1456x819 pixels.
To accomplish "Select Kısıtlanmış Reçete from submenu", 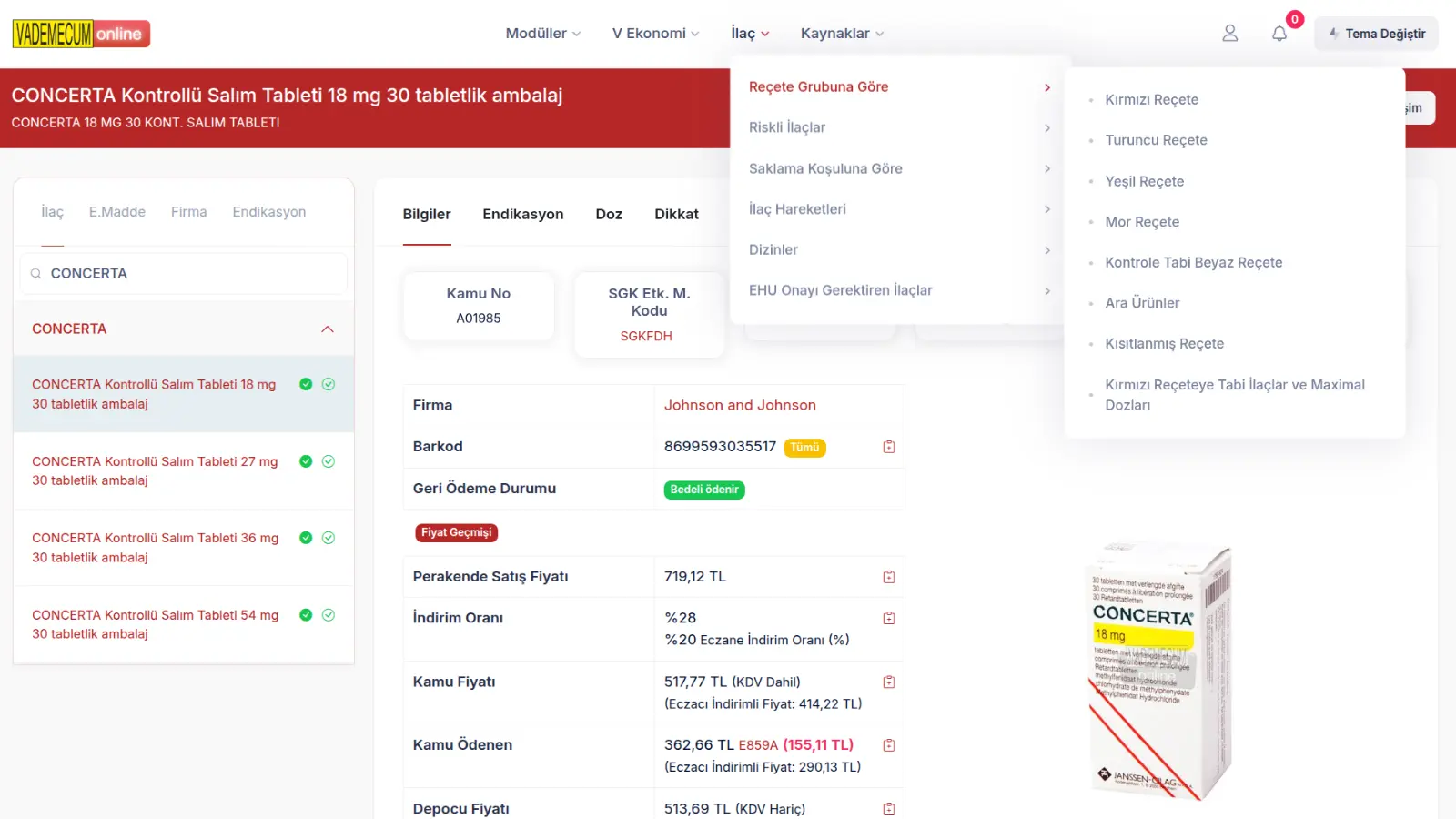I will pos(1164,344).
